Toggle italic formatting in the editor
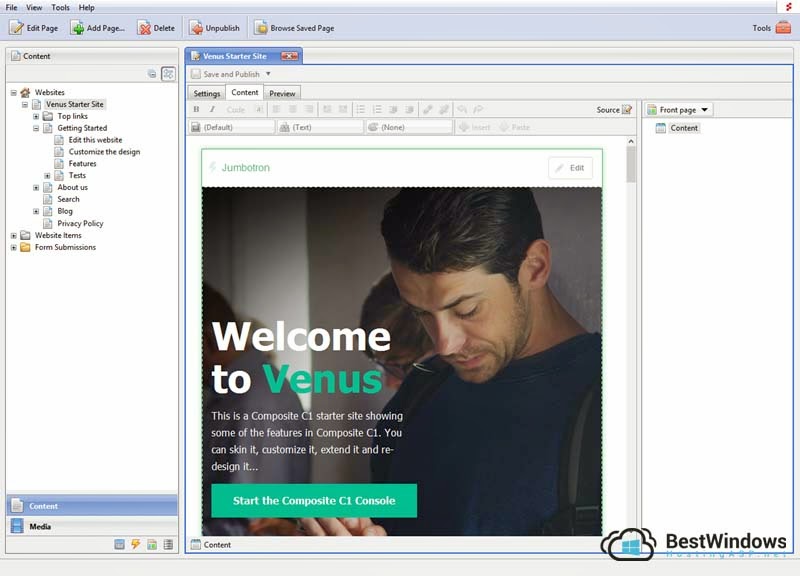 [212, 109]
